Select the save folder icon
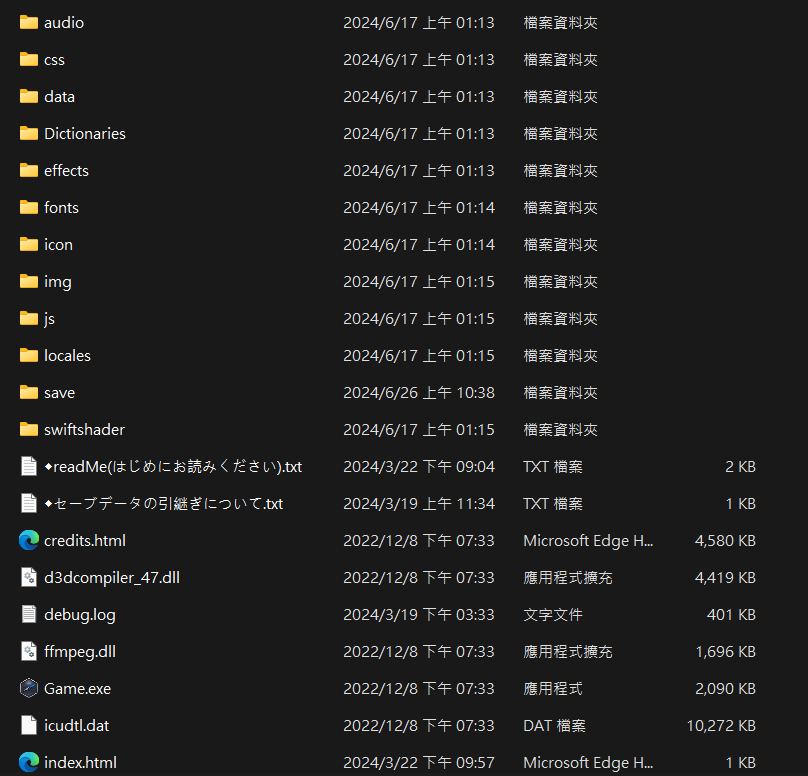 pyautogui.click(x=28, y=392)
